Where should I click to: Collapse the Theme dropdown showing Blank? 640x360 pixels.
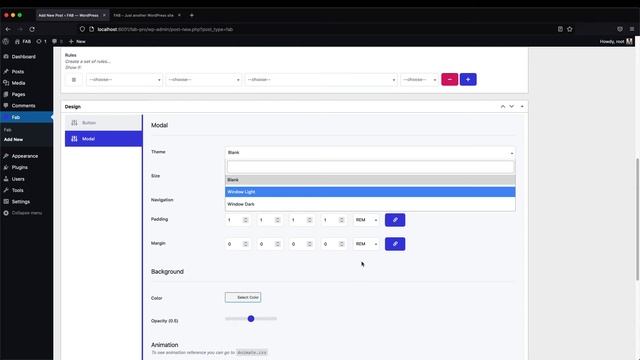point(370,152)
